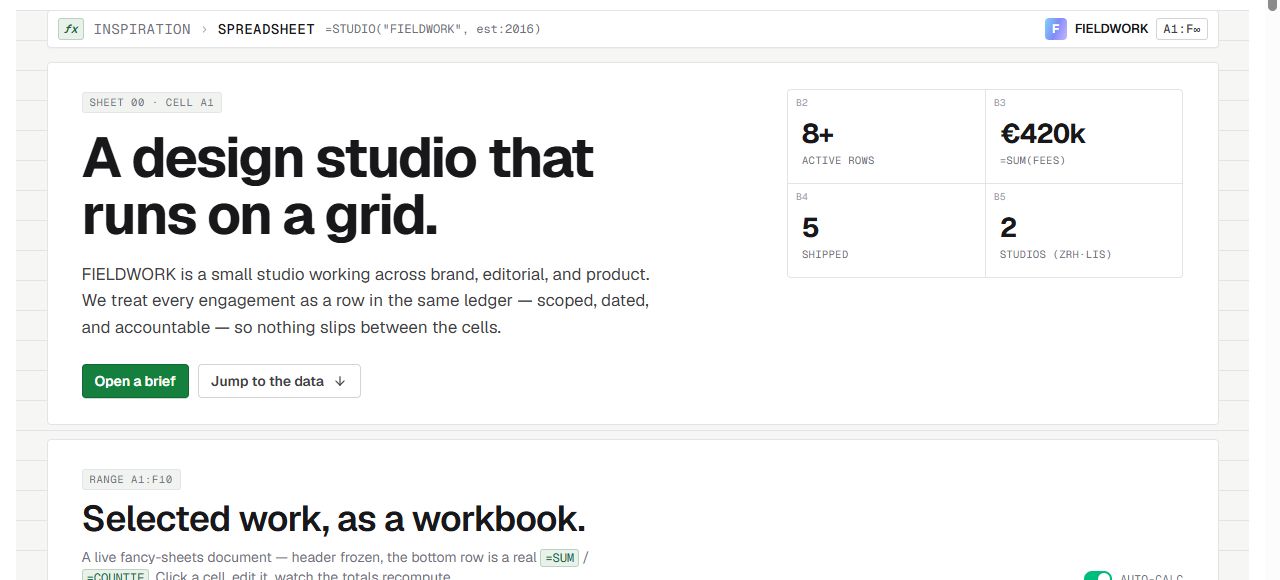Click the fx formula icon
This screenshot has width=1280, height=580.
coord(71,29)
